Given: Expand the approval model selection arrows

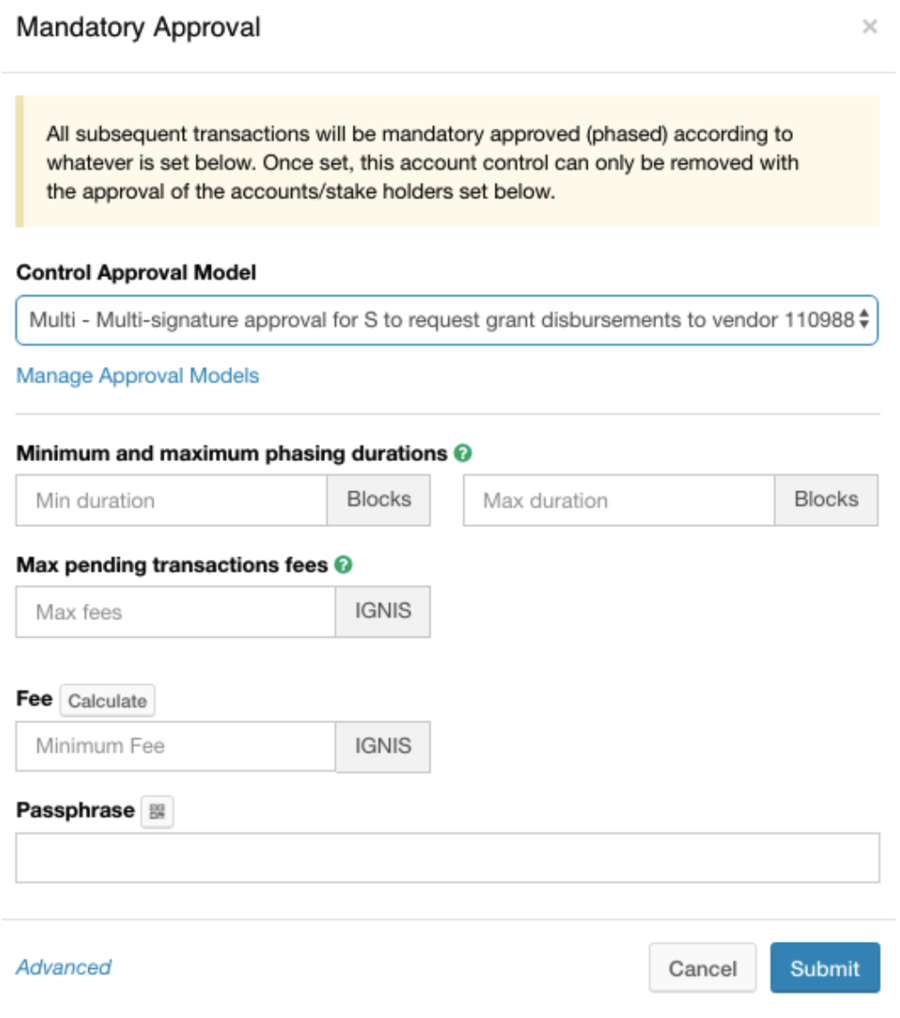Looking at the screenshot, I should click(866, 320).
